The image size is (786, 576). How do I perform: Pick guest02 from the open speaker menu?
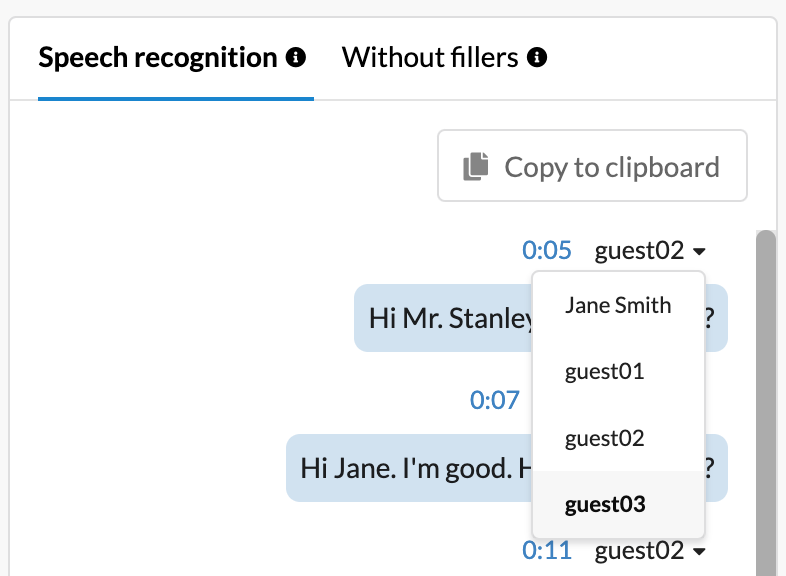[619, 438]
